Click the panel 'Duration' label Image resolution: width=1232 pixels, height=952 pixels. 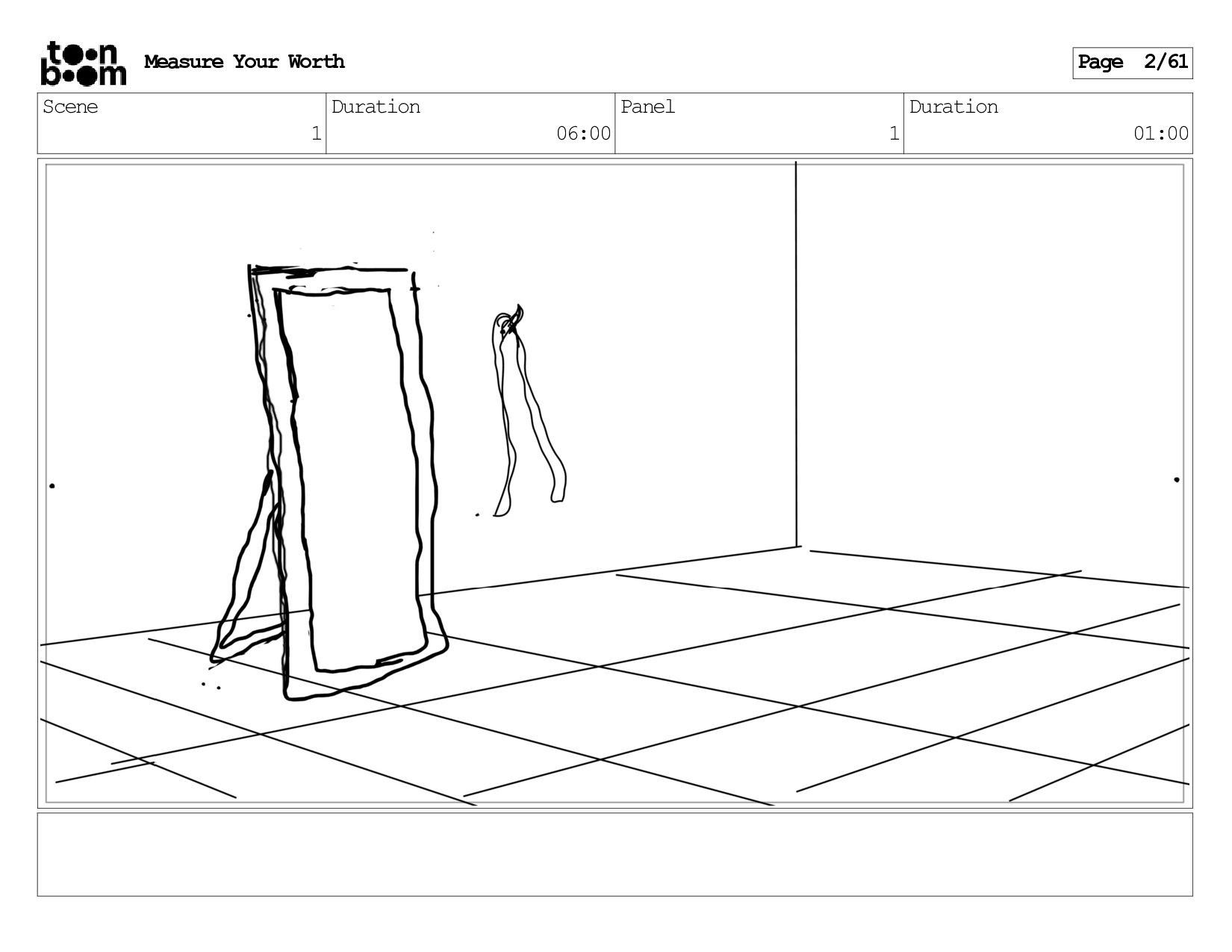click(x=953, y=107)
